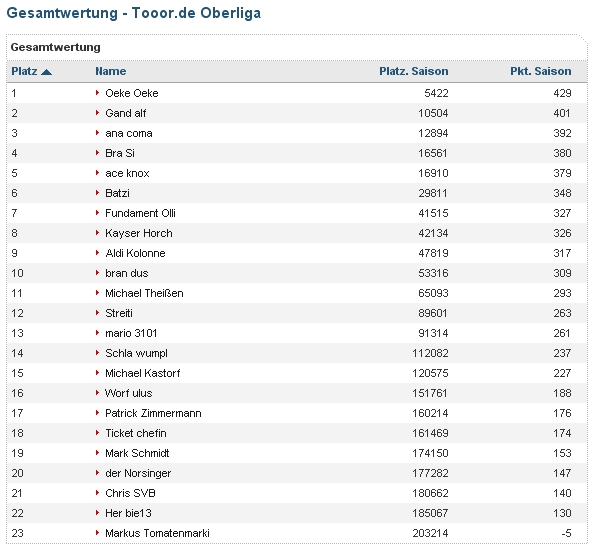Screen dimensions: 594x548
Task: Sort the table by Platz column
Action: click(x=24, y=71)
